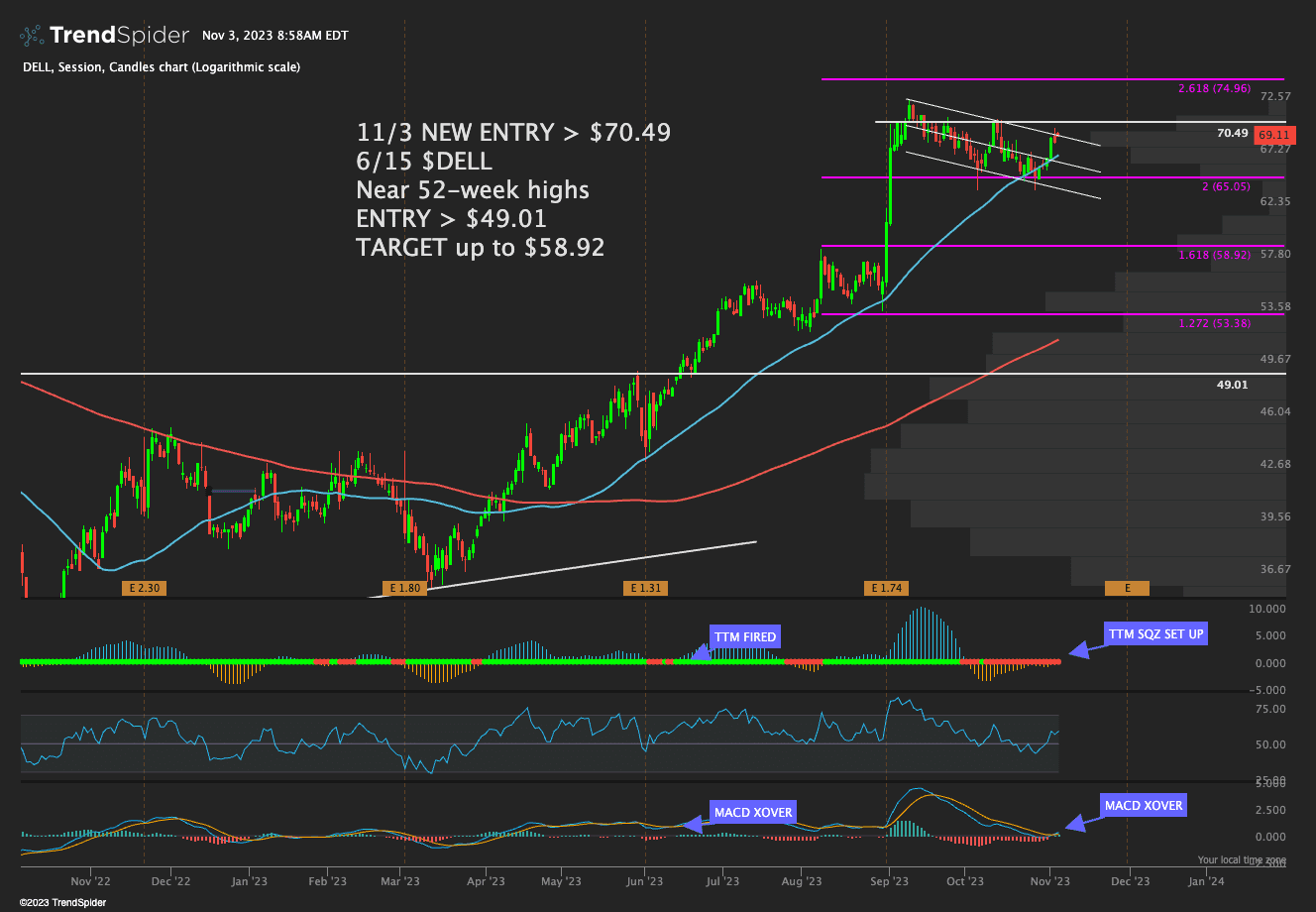Click the 11/3 NEW ENTRY > $70.49 annotation
Image resolution: width=1316 pixels, height=912 pixels.
point(513,132)
